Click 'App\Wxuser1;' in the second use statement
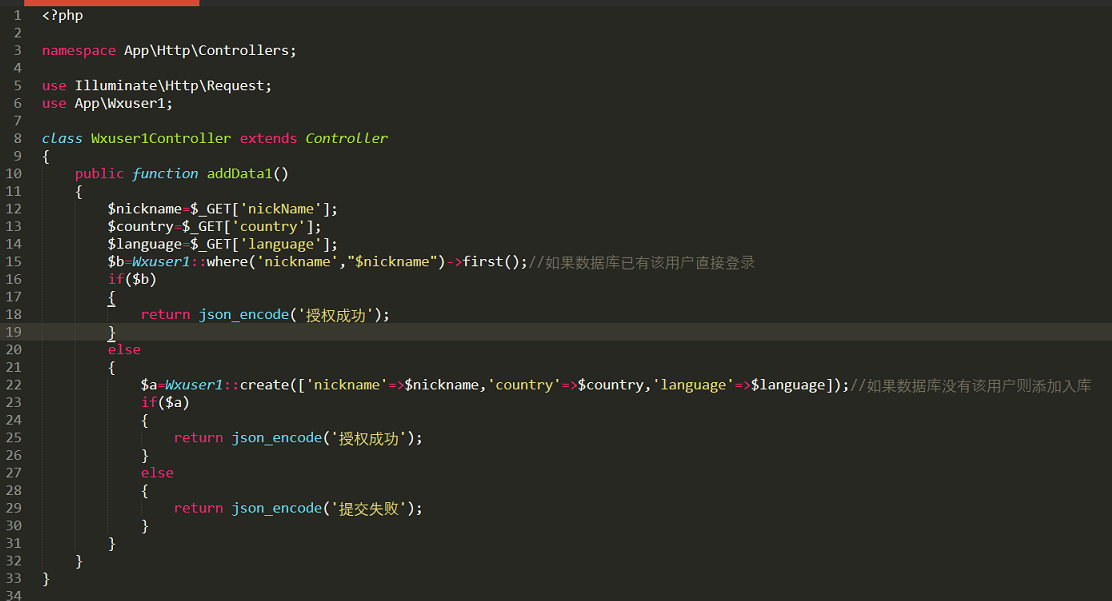Viewport: 1112px width, 601px height. [x=123, y=104]
